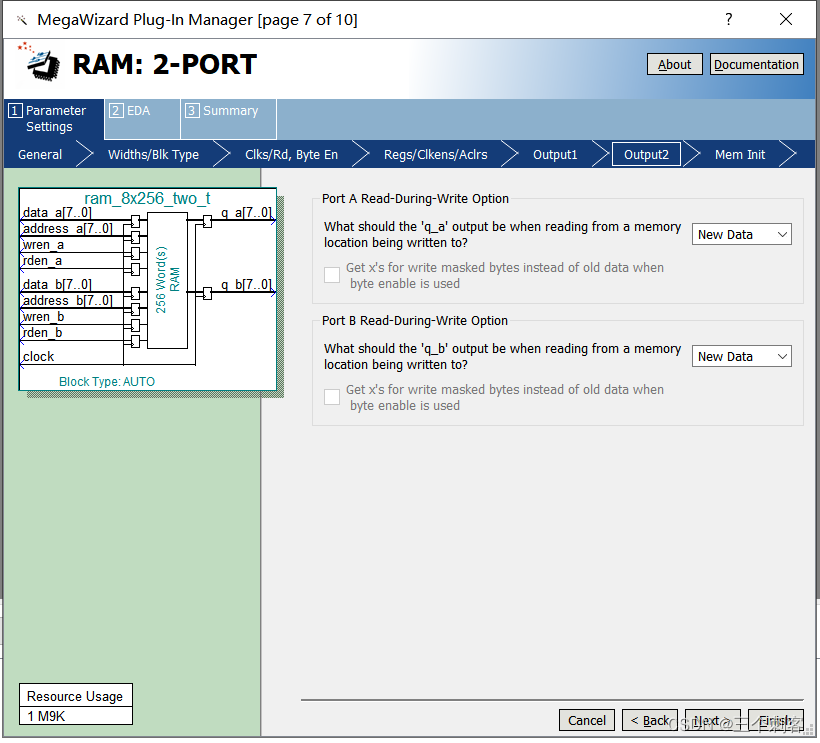The width and height of the screenshot is (820, 743).
Task: Click the About button
Action: pos(674,64)
